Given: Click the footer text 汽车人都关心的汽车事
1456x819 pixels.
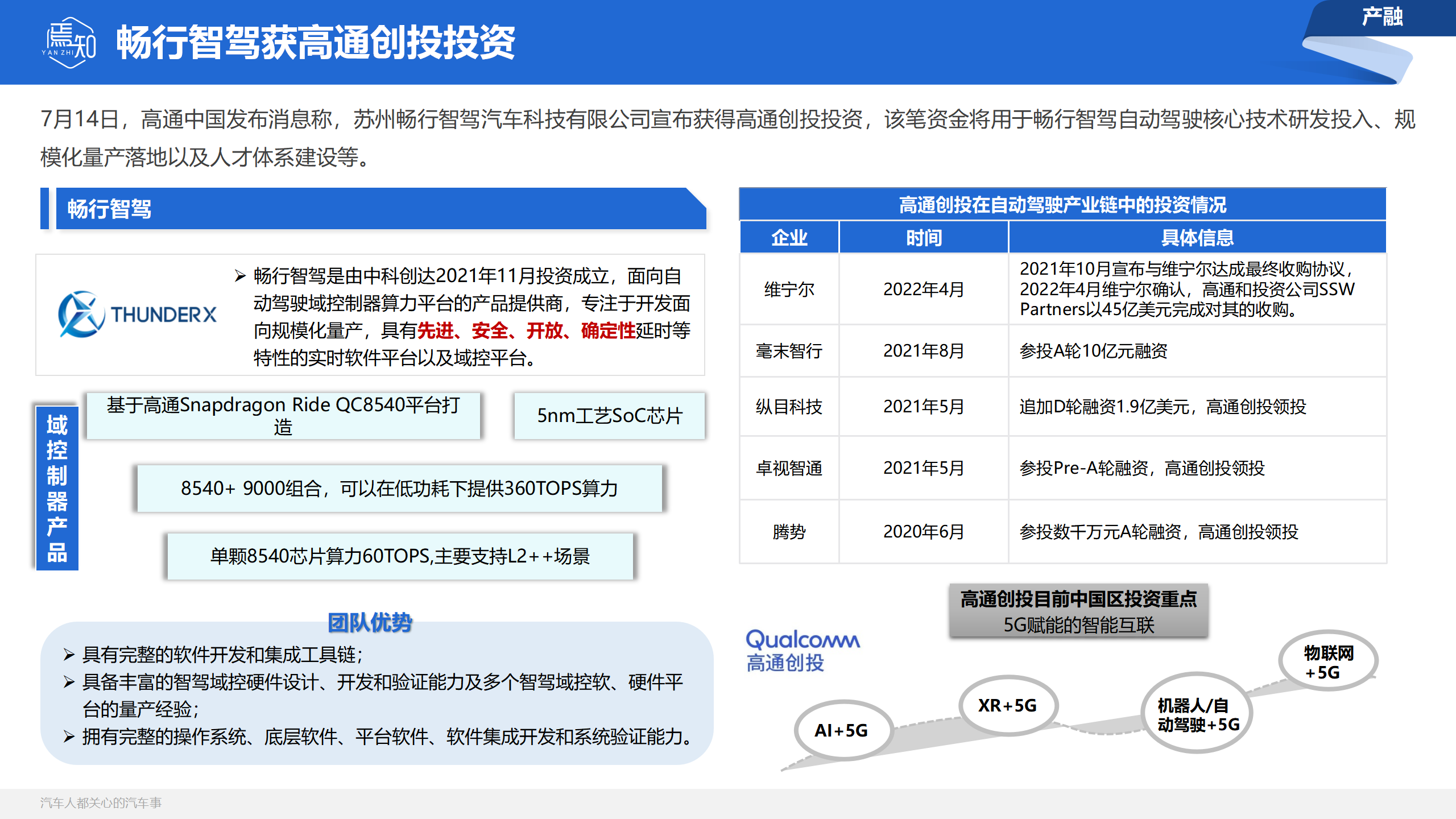Looking at the screenshot, I should [x=101, y=803].
